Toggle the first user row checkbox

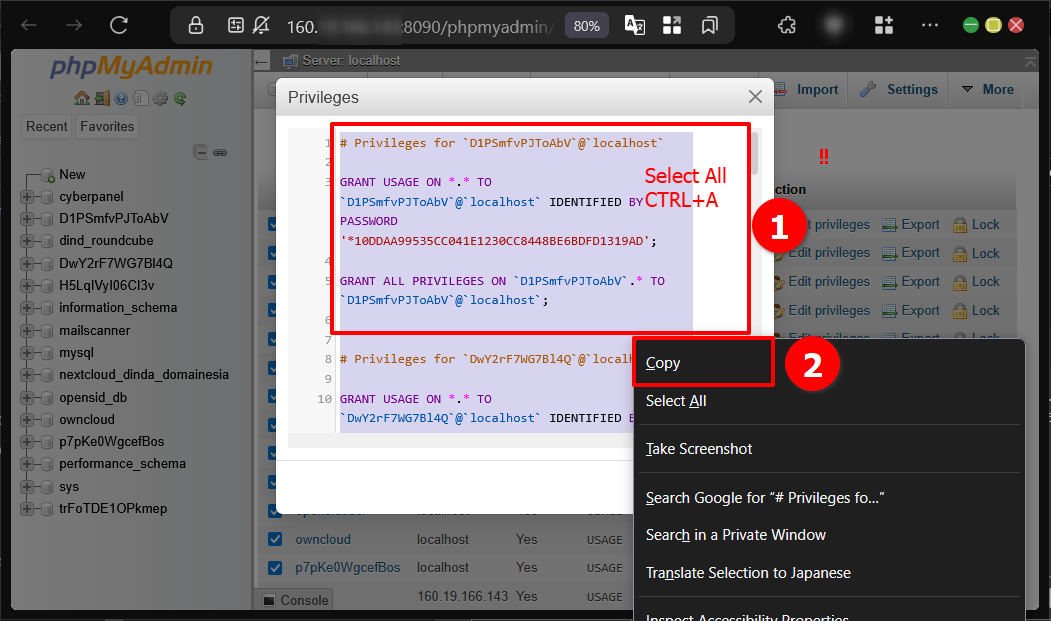tap(275, 225)
